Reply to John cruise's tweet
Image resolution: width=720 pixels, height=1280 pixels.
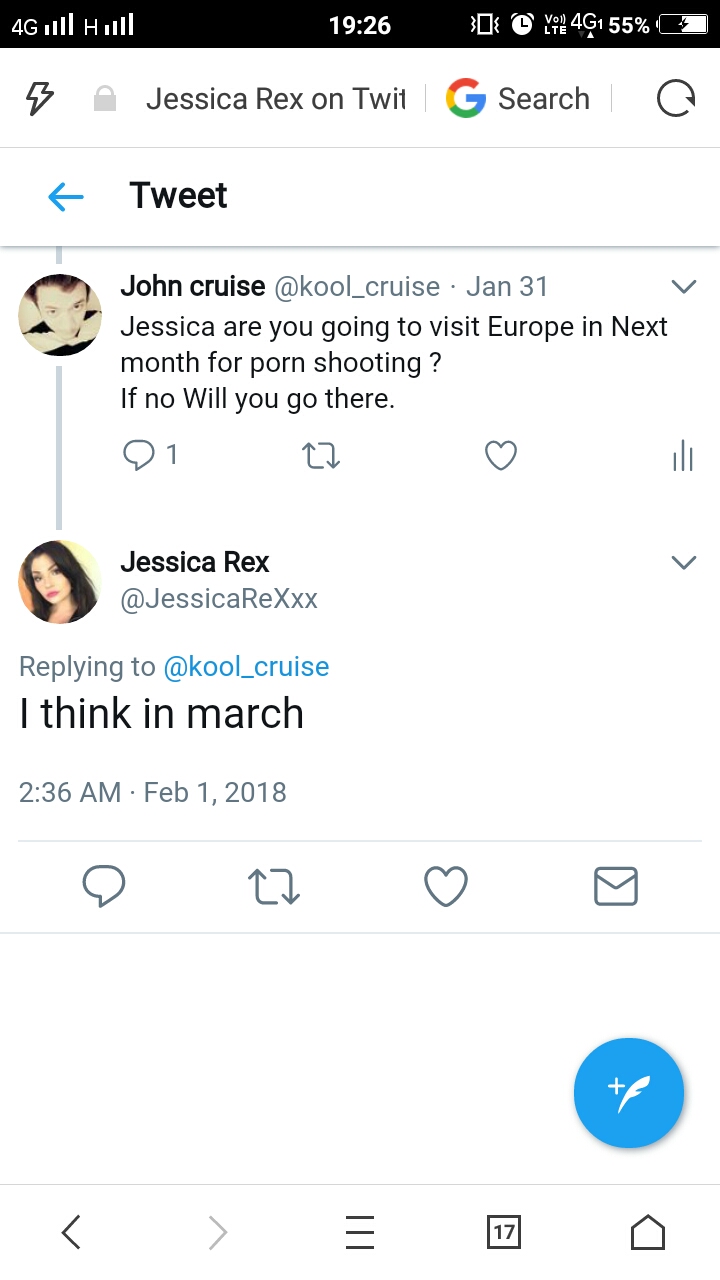[137, 456]
